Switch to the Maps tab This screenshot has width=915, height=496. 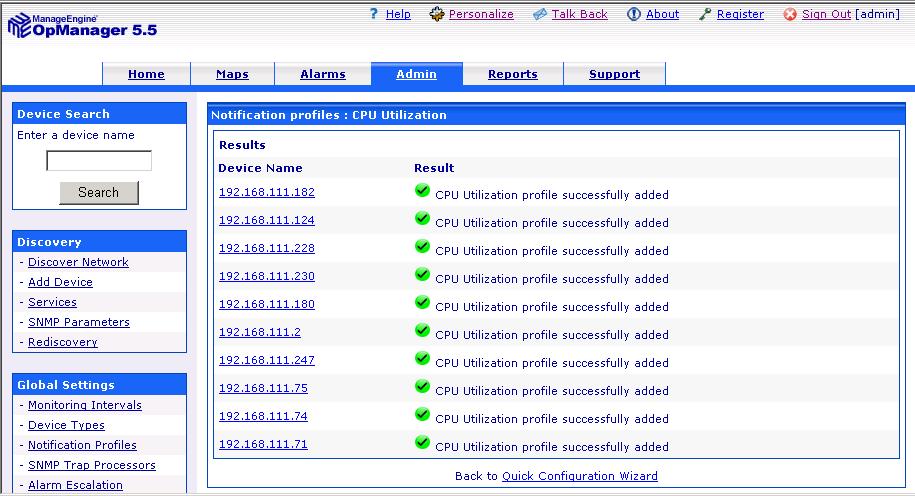click(x=232, y=74)
